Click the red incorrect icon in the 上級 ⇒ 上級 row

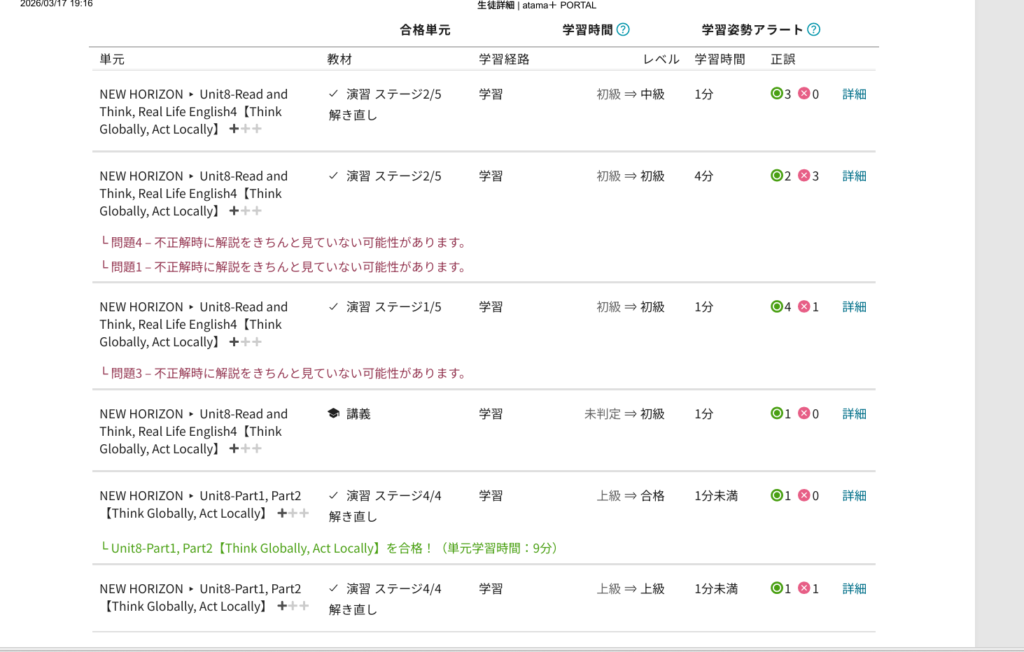click(804, 589)
